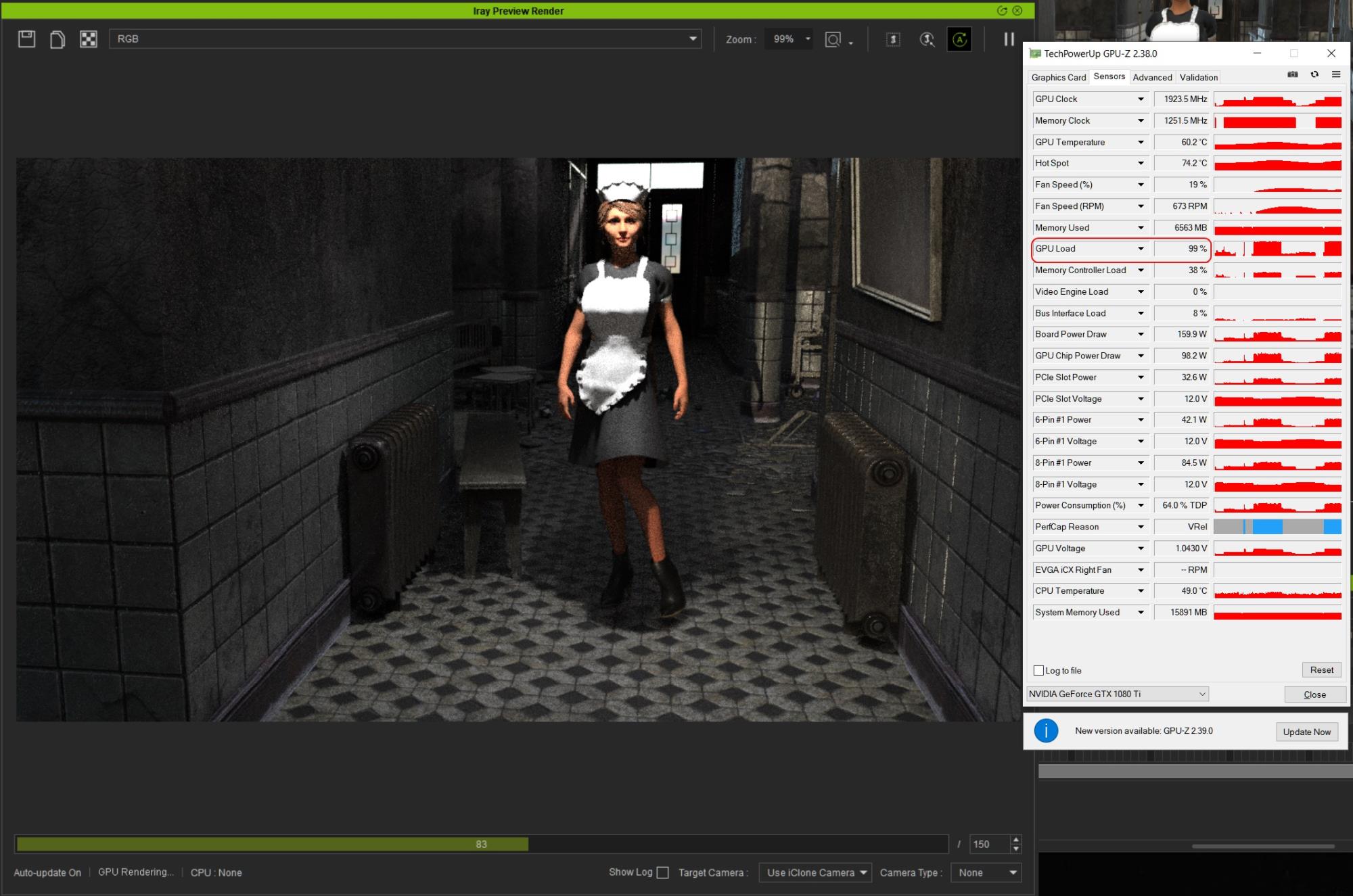Viewport: 1353px width, 896px height.
Task: Click the GPU Voltage 1.0430 V value
Action: coord(1181,548)
